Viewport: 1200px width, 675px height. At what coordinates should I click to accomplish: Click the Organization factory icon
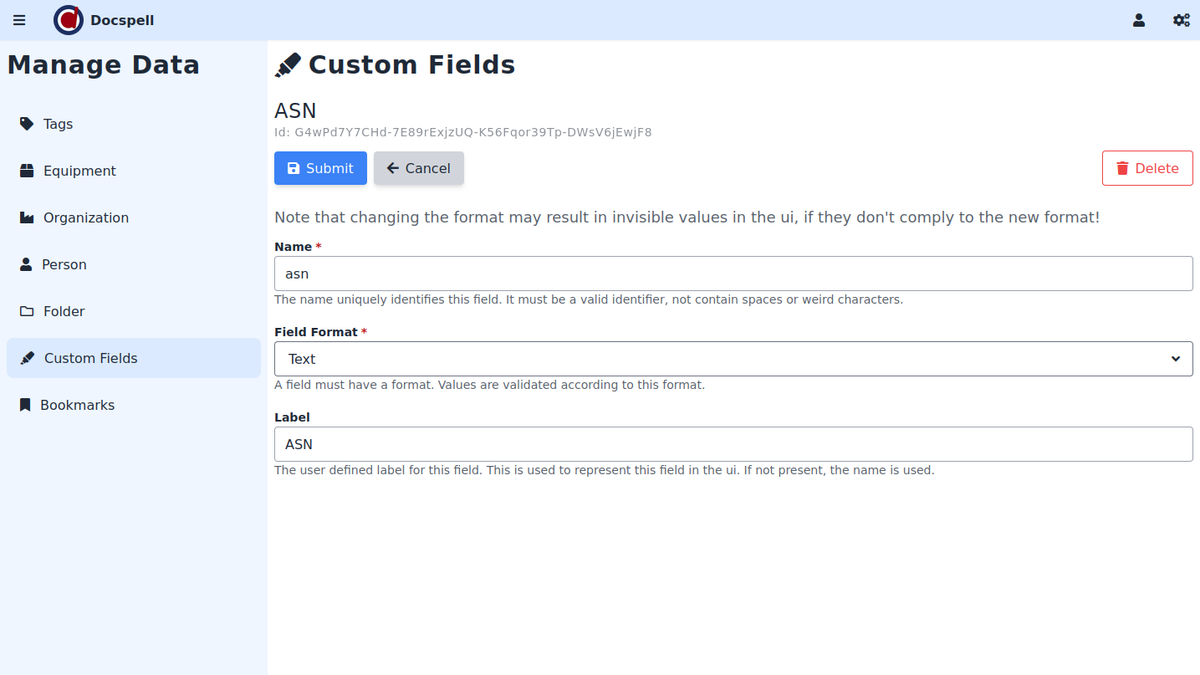pos(27,218)
